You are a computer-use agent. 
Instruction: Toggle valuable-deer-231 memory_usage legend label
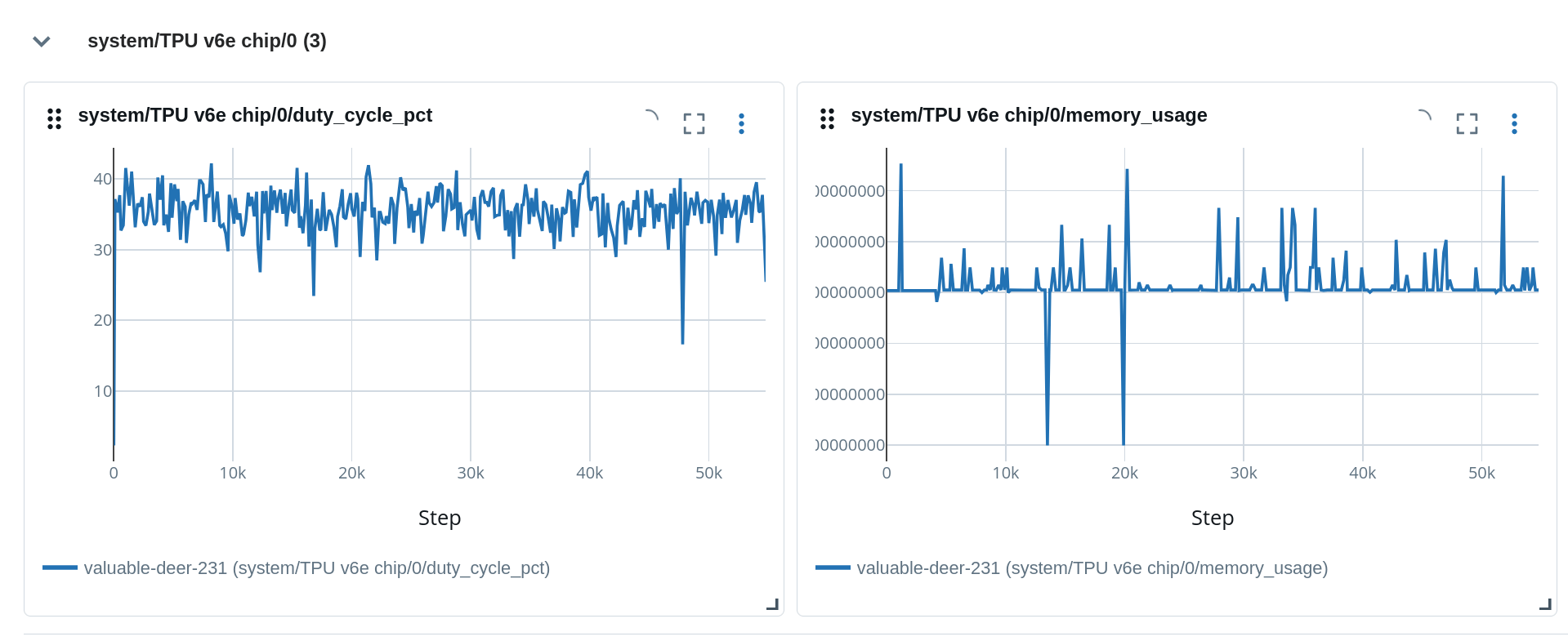click(1092, 568)
